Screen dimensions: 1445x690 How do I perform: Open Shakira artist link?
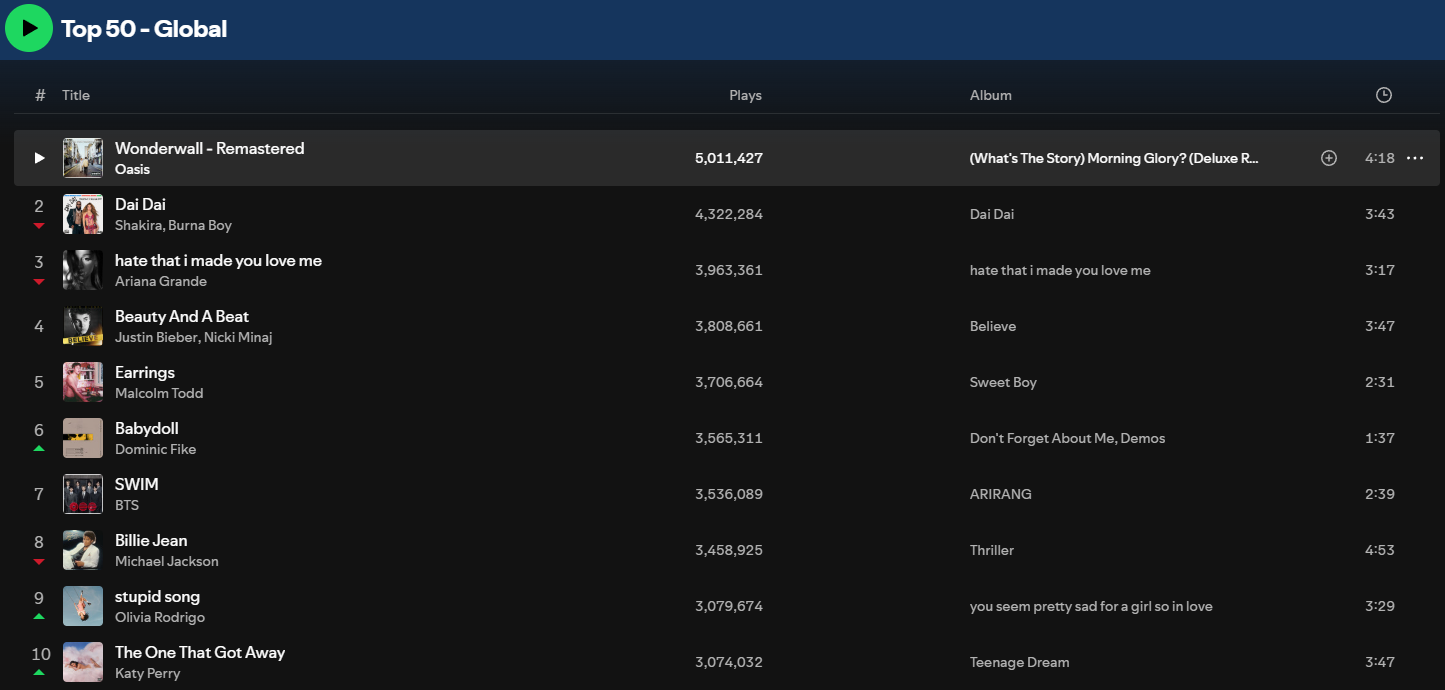coord(139,225)
